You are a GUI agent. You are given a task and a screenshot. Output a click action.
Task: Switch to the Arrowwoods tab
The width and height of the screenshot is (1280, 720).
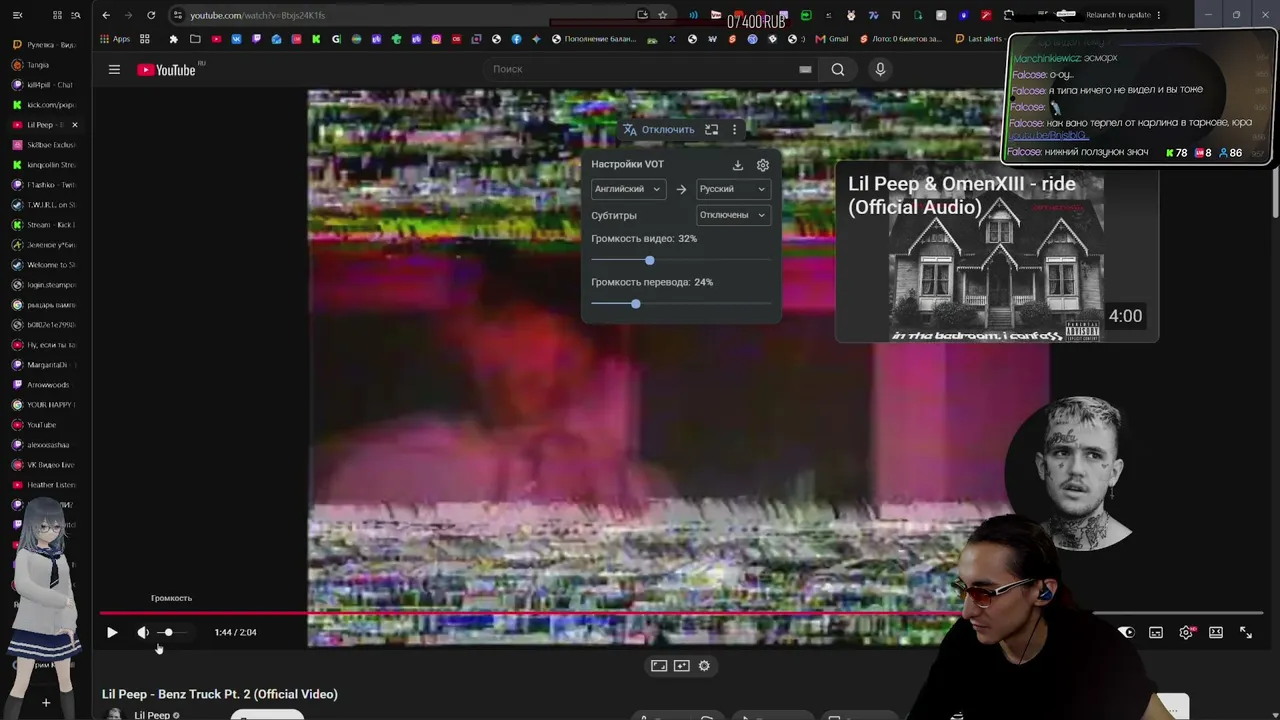[45, 385]
